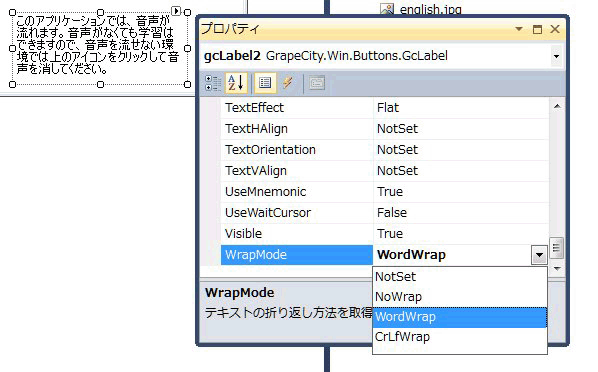The image size is (598, 372).
Task: Click the NotSet value of TextHAlign
Action: coord(397,129)
